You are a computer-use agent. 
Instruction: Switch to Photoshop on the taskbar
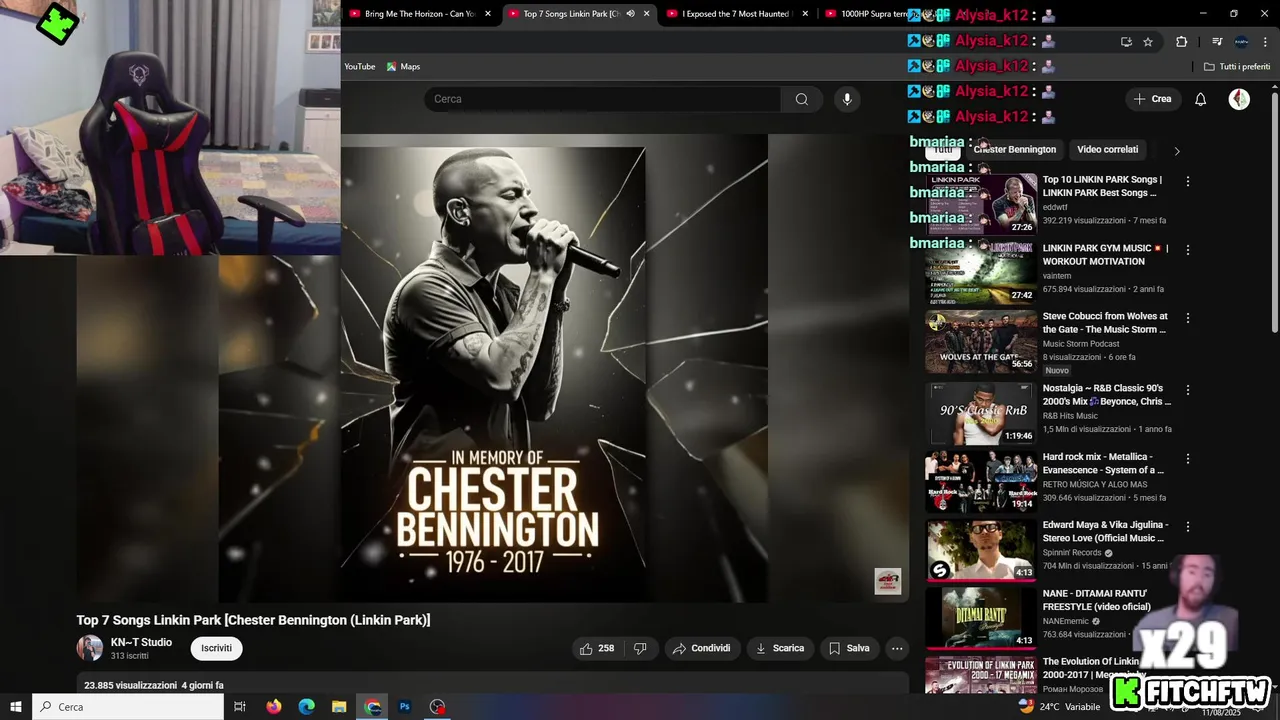[405, 707]
